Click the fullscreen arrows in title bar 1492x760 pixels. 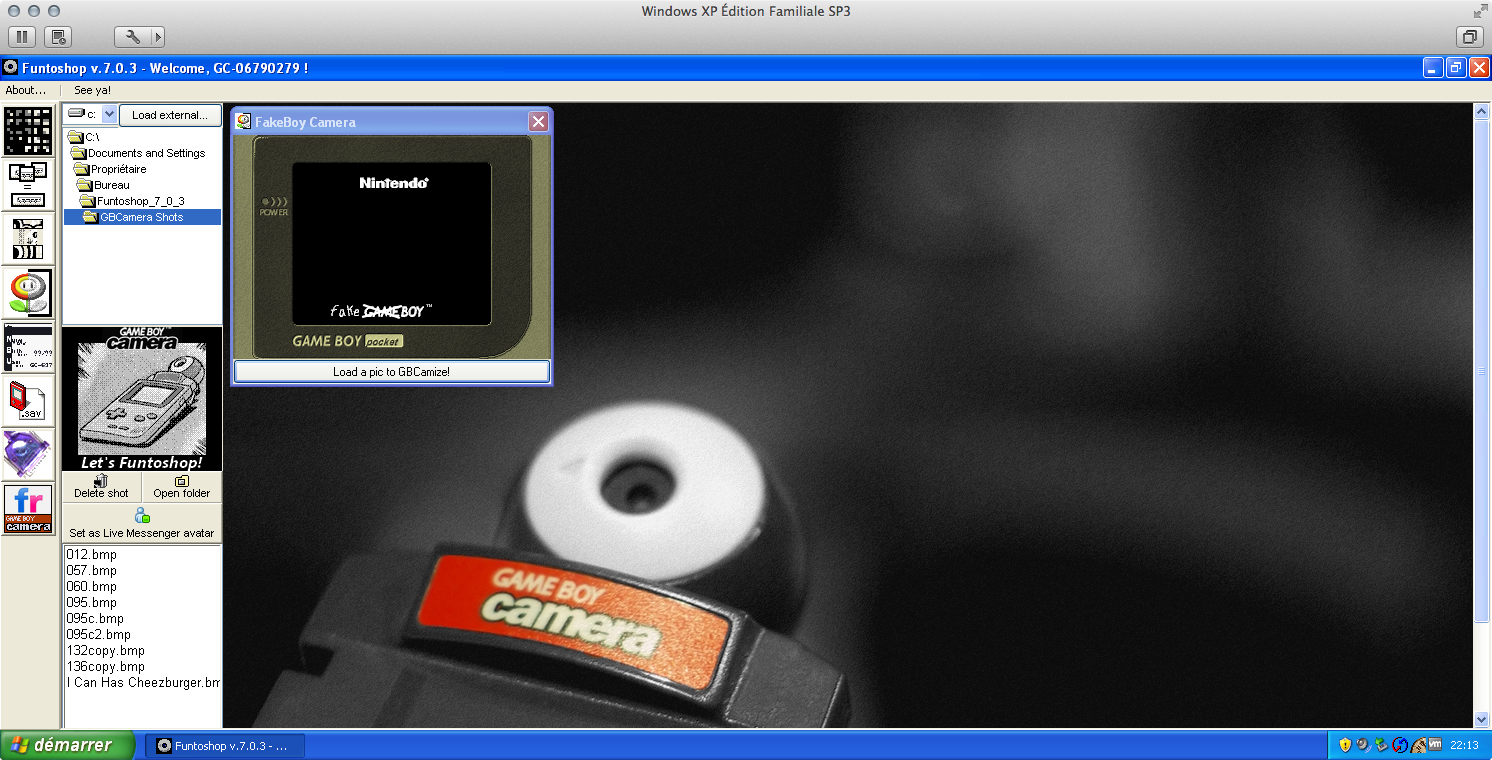click(1480, 11)
